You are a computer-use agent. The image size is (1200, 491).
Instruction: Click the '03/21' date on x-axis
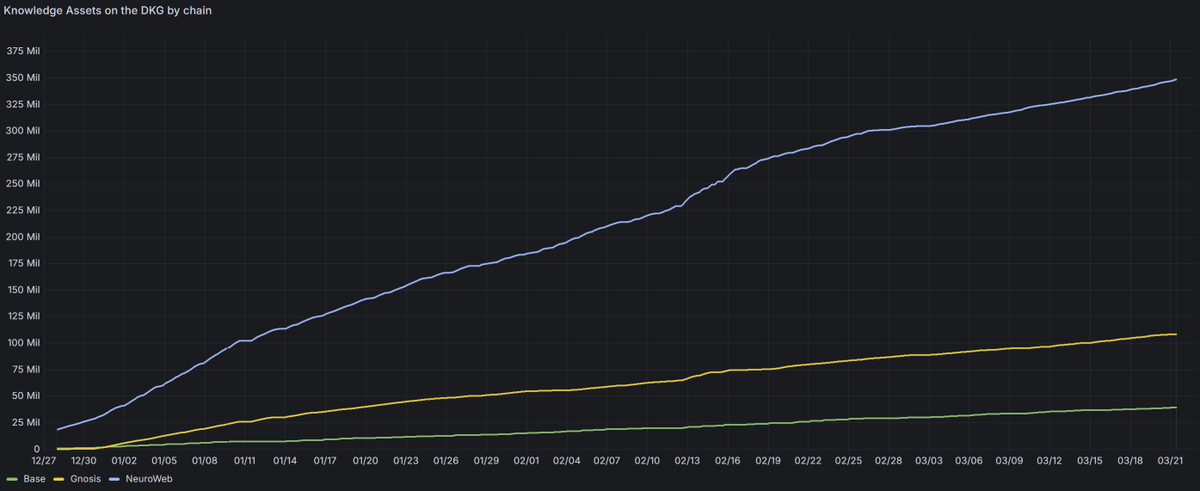(x=1171, y=461)
